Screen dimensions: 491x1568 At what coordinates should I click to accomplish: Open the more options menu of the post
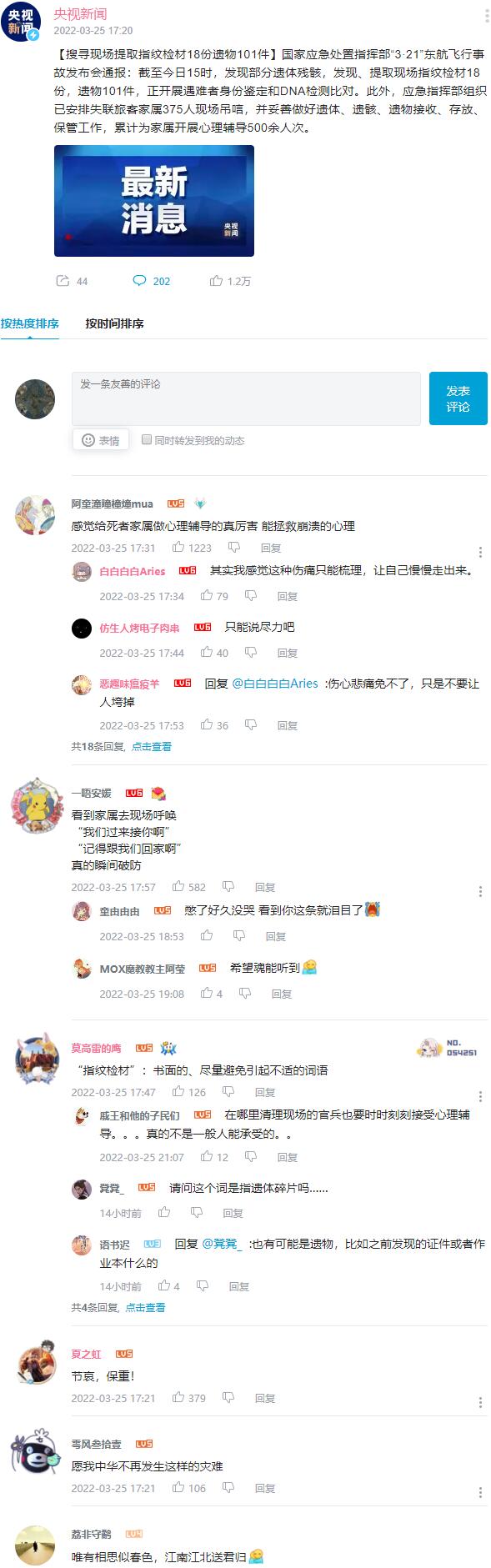click(x=487, y=17)
